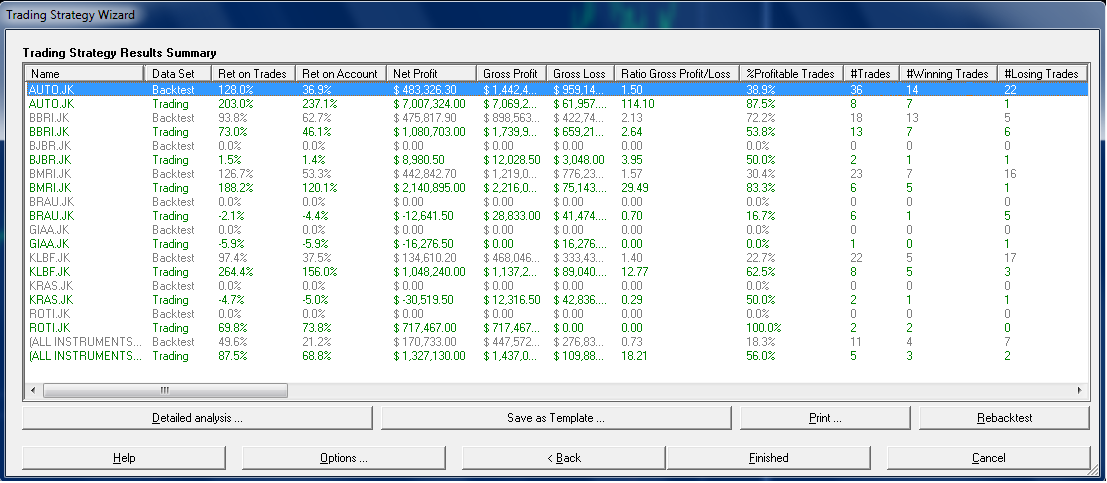This screenshot has width=1107, height=483.
Task: Cancel the Trading Strategy Wizard
Action: pyautogui.click(x=988, y=458)
